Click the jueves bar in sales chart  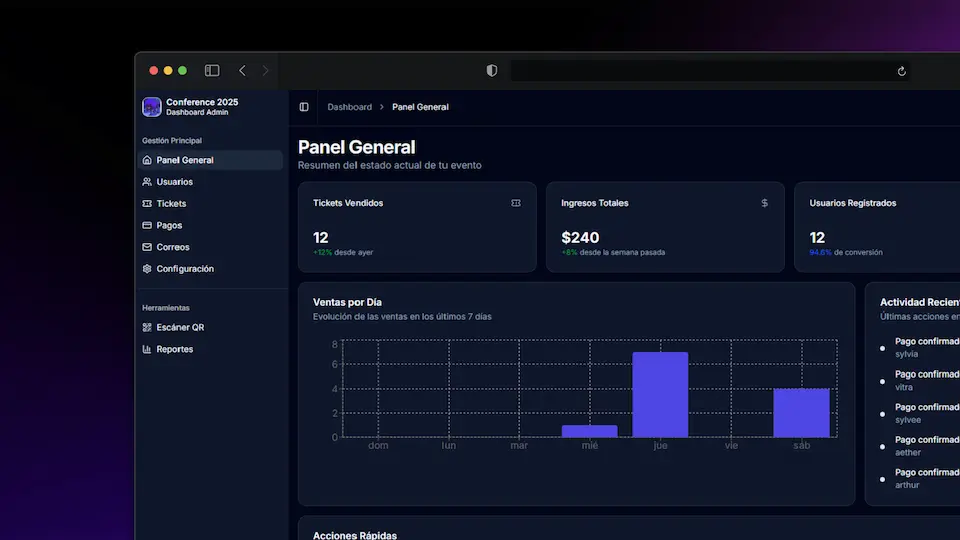click(x=660, y=394)
